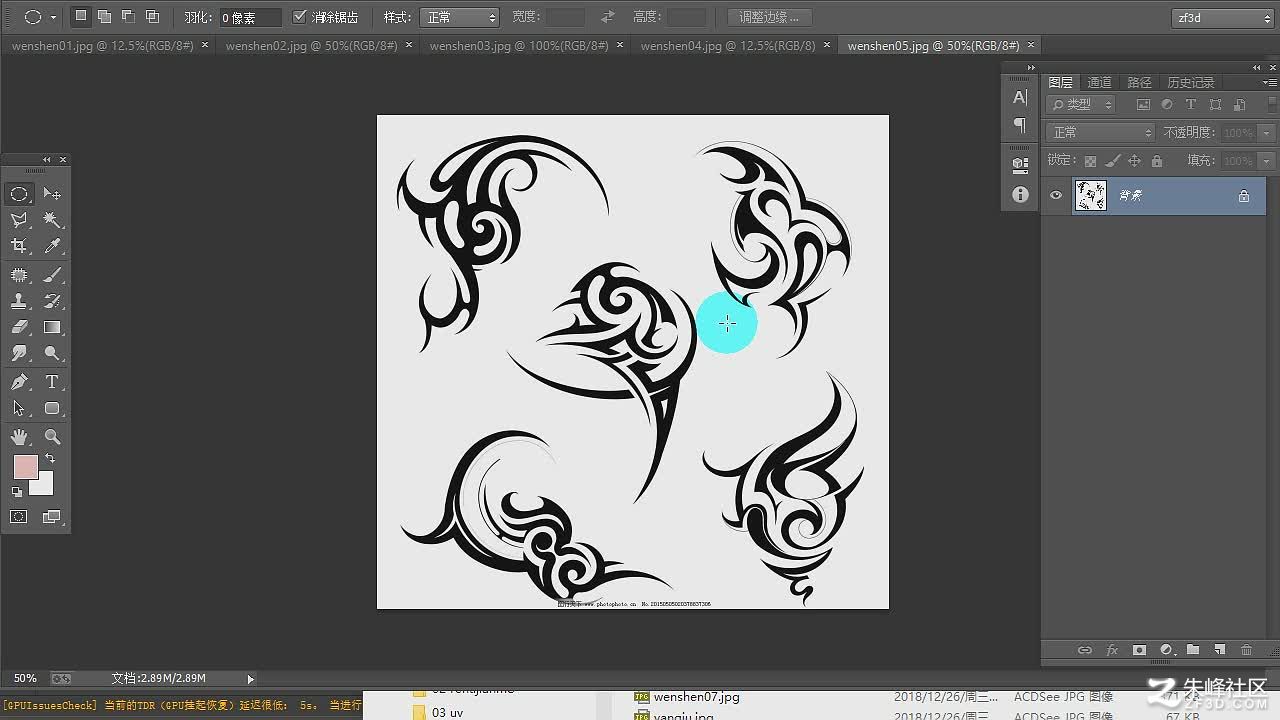The height and width of the screenshot is (720, 1280).
Task: Open the Info panel icon
Action: pos(1020,194)
